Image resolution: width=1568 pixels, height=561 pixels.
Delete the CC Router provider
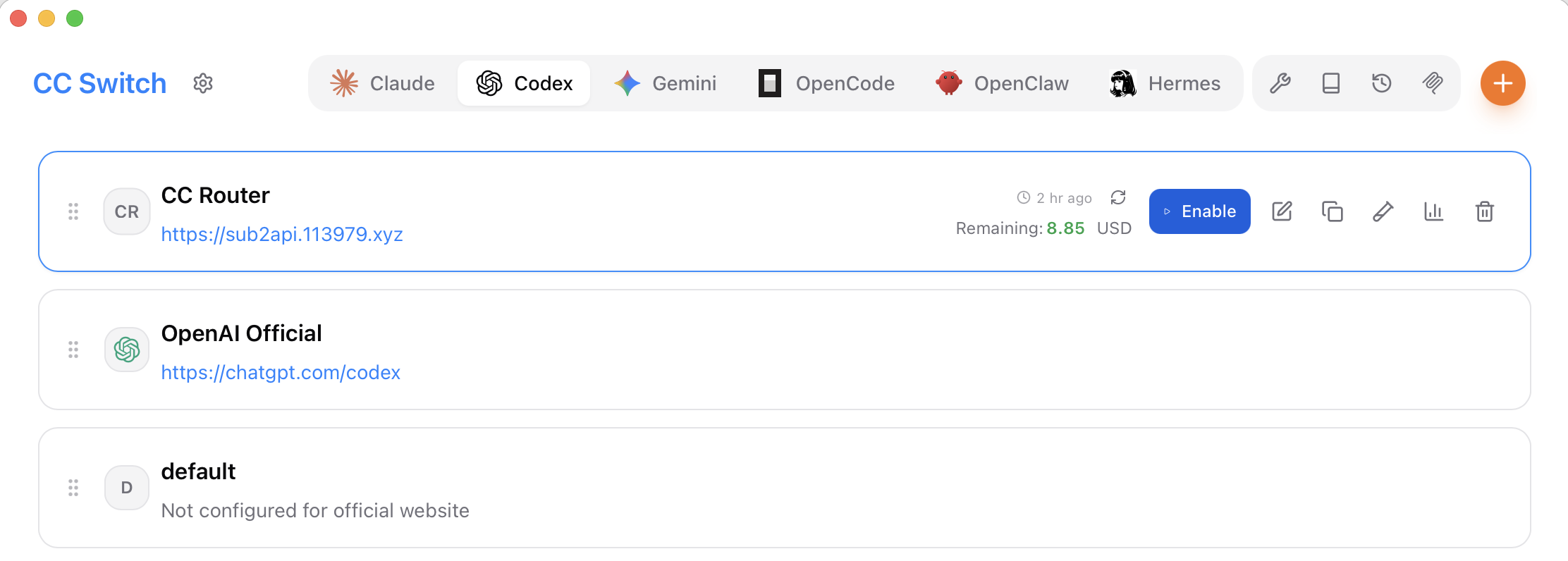click(1485, 211)
